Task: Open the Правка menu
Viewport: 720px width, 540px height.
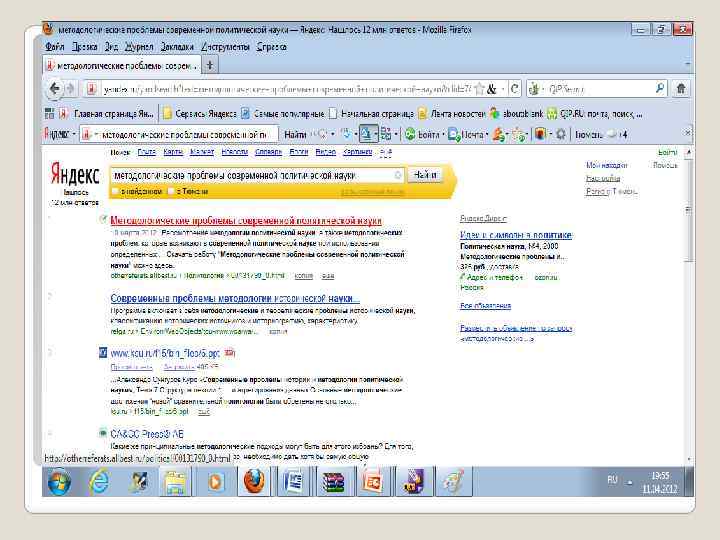Action: (x=84, y=47)
